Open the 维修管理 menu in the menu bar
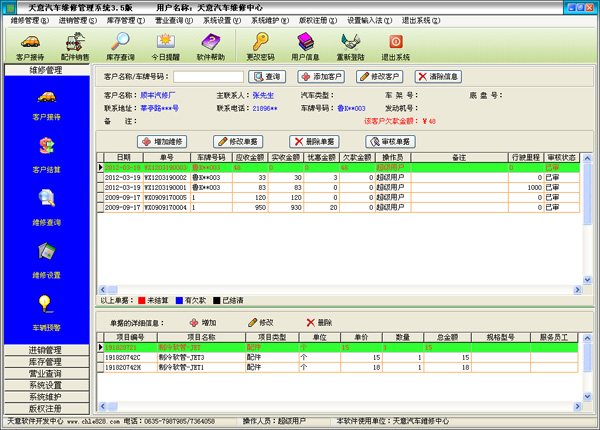The width and height of the screenshot is (600, 430). point(30,19)
